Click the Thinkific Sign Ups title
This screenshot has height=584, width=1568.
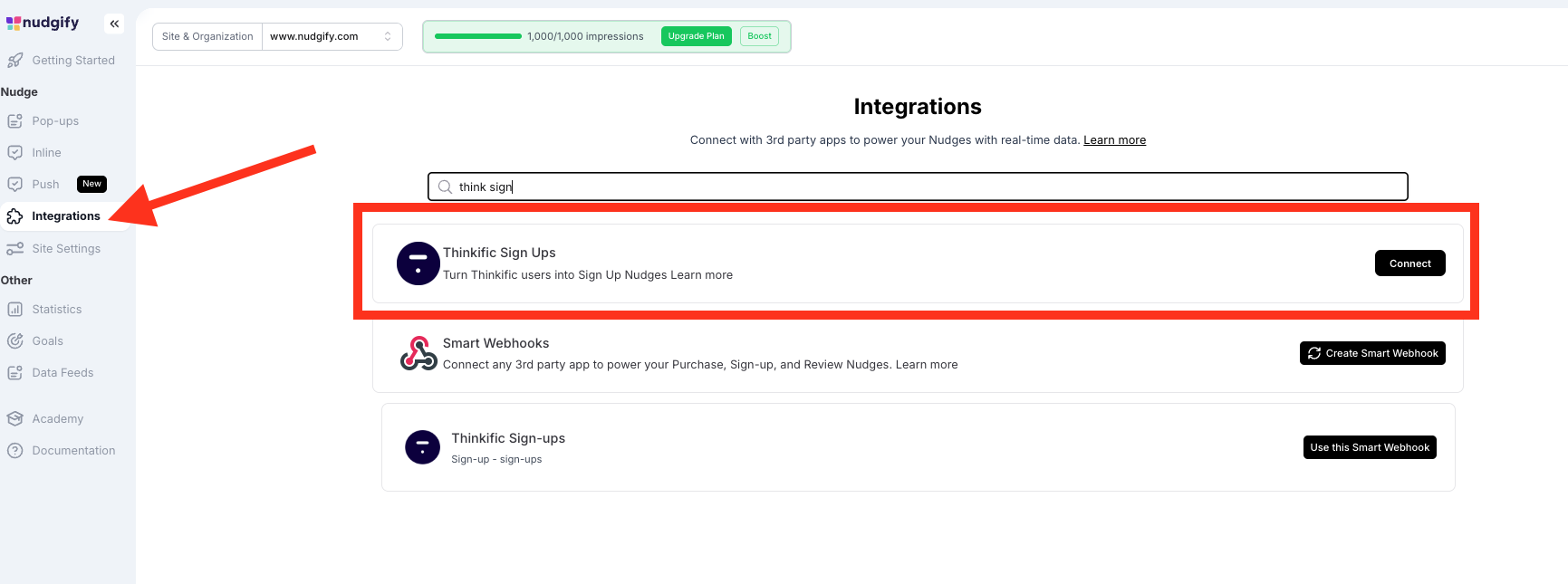[499, 253]
